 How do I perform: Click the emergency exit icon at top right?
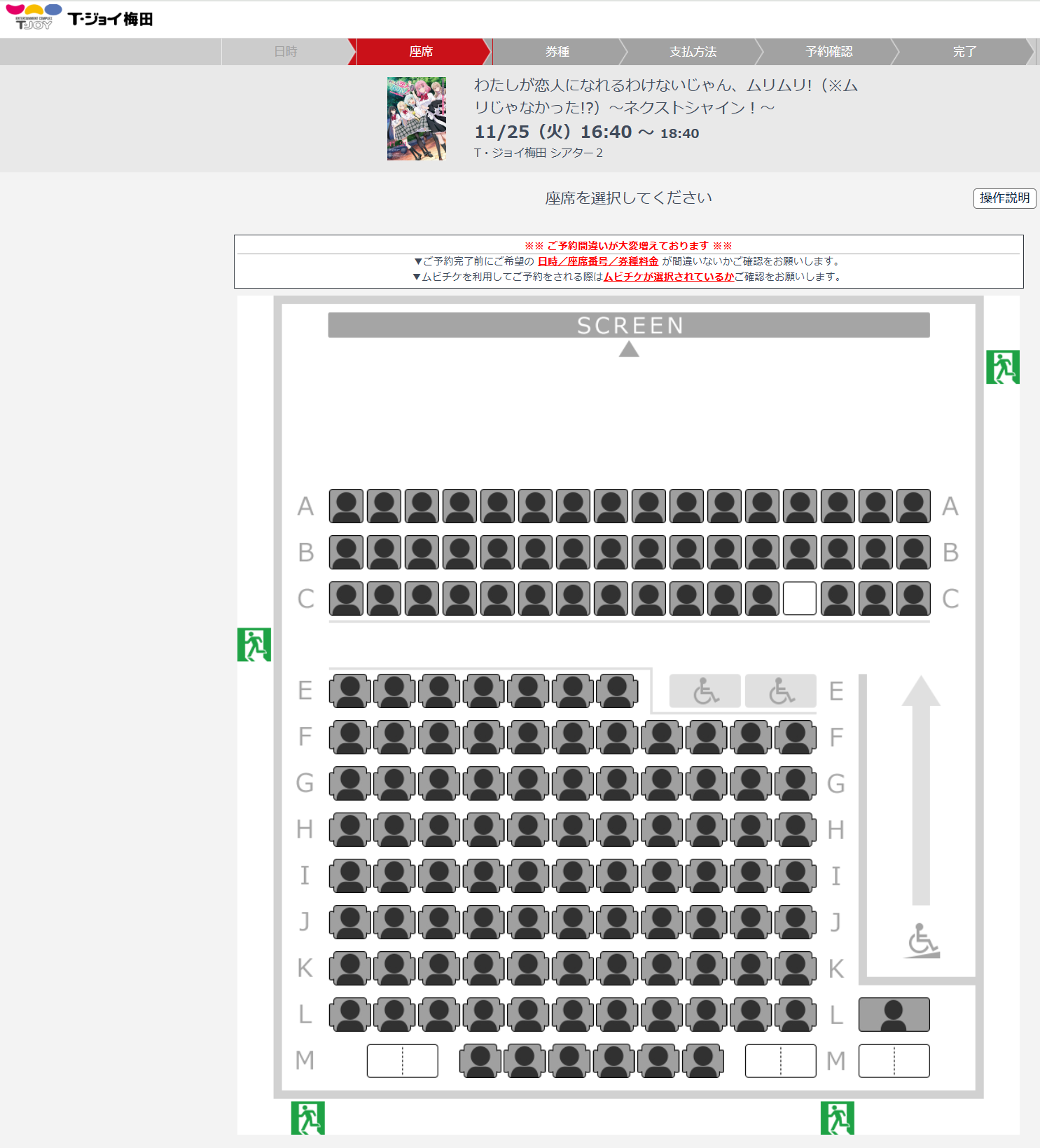coord(1003,367)
